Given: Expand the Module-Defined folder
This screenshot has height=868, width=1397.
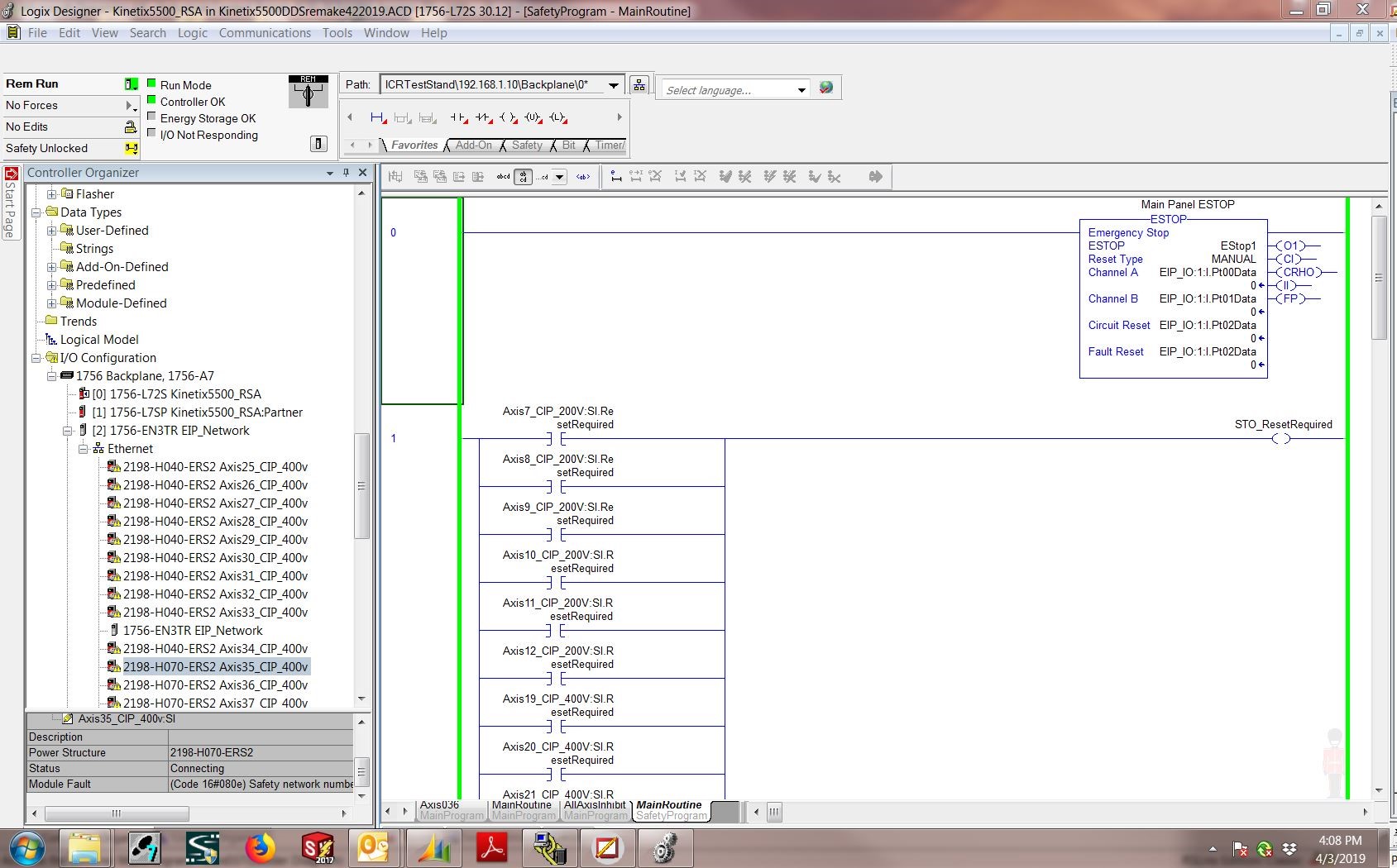Looking at the screenshot, I should click(x=51, y=303).
